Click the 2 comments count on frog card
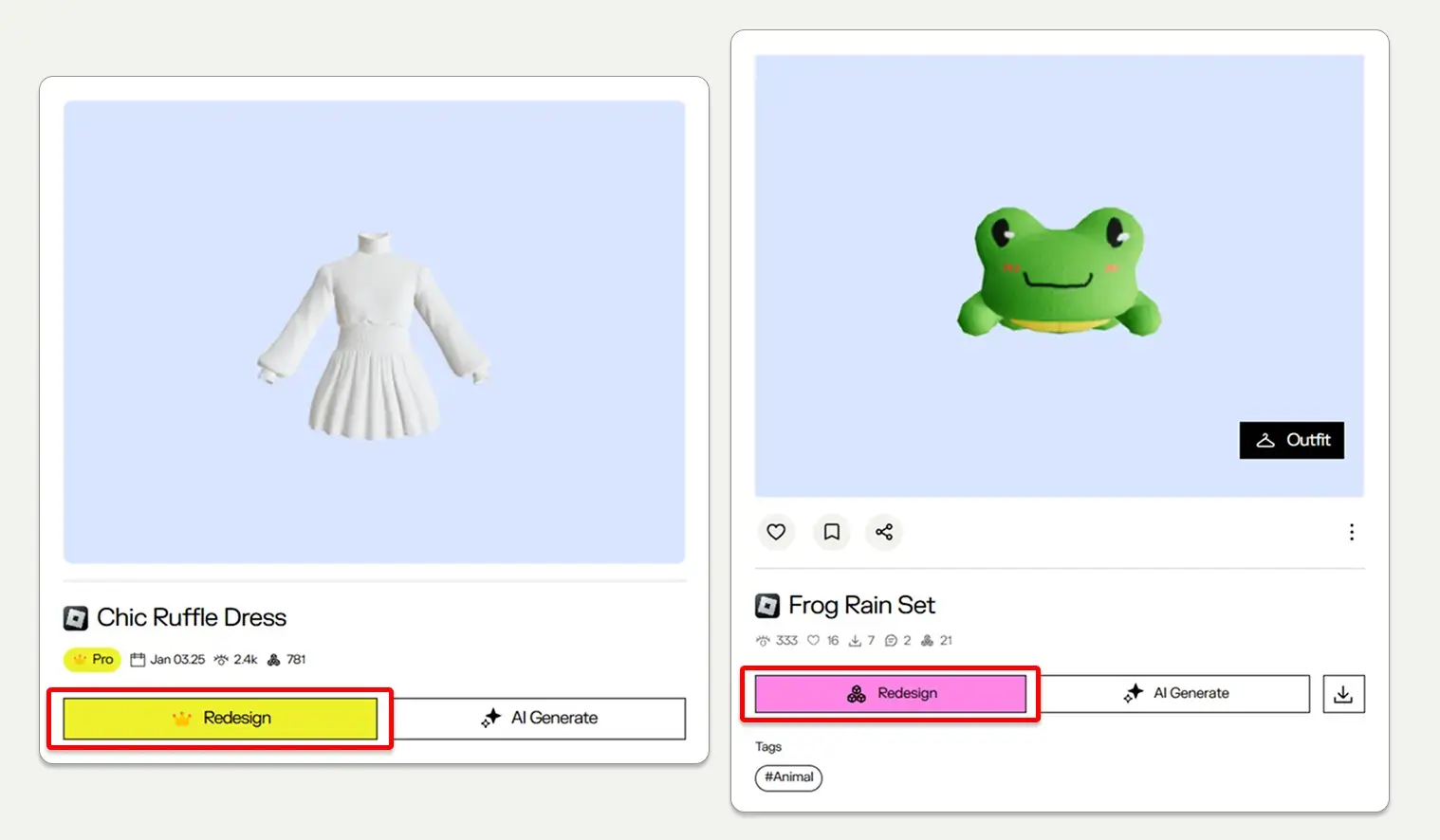The height and width of the screenshot is (840, 1440). (898, 641)
